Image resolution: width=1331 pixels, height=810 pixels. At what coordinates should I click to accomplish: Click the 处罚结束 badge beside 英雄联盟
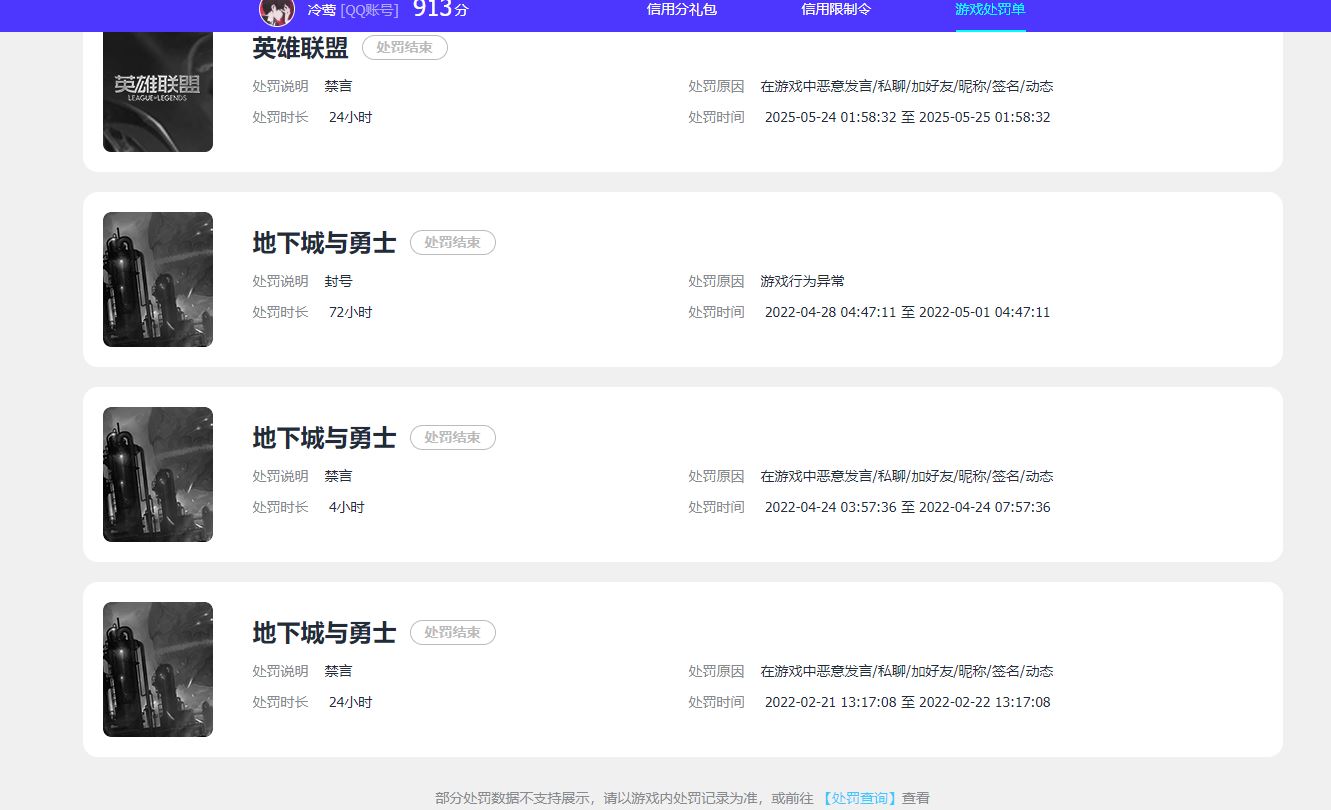click(x=404, y=47)
